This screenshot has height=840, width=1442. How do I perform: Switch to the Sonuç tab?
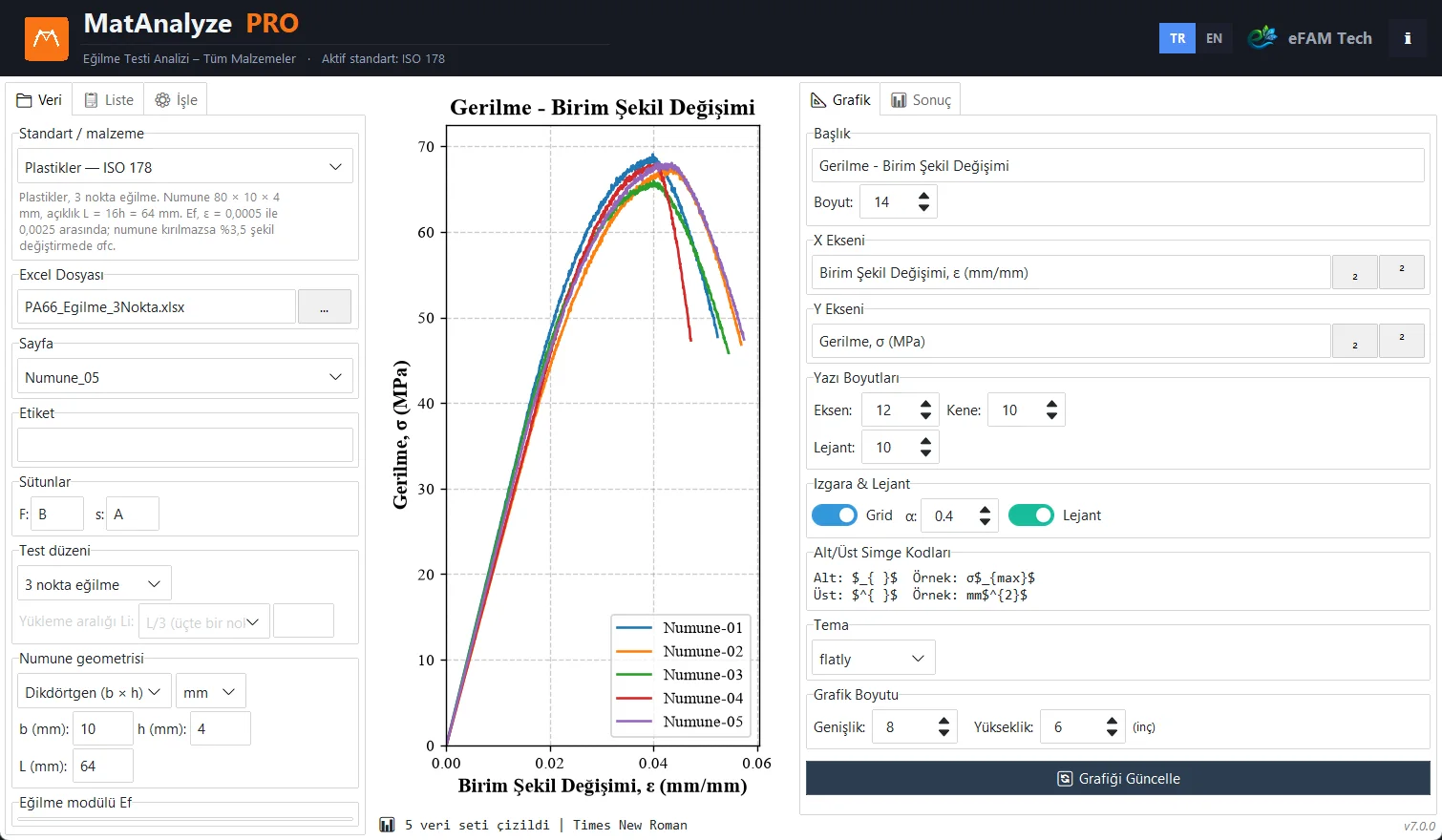[922, 100]
